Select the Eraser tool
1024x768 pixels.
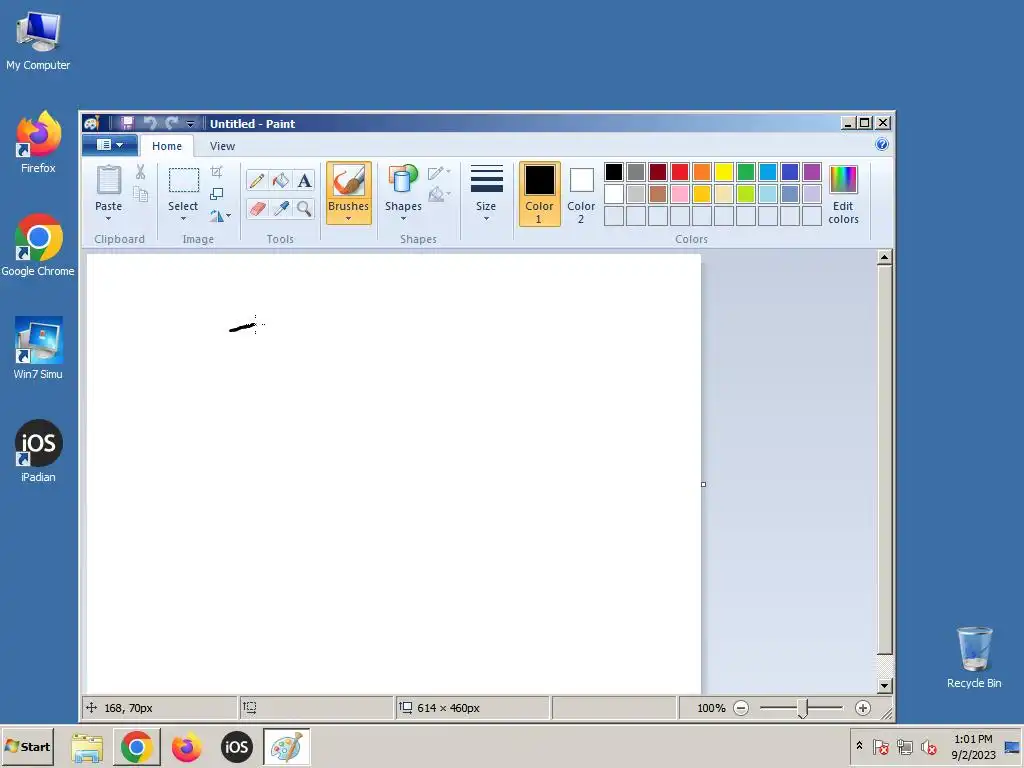click(x=257, y=208)
